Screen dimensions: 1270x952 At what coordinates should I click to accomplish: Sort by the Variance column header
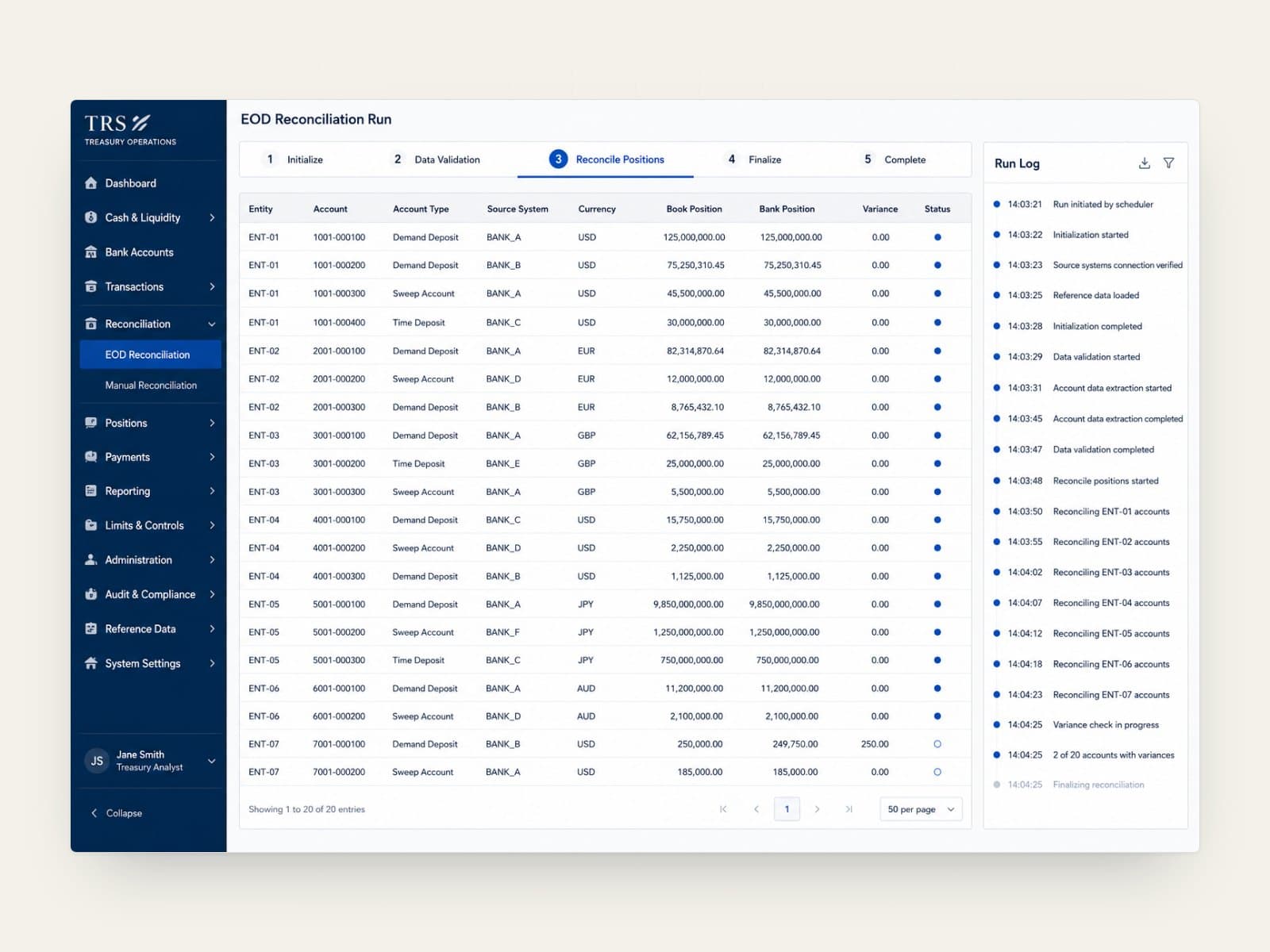(880, 209)
